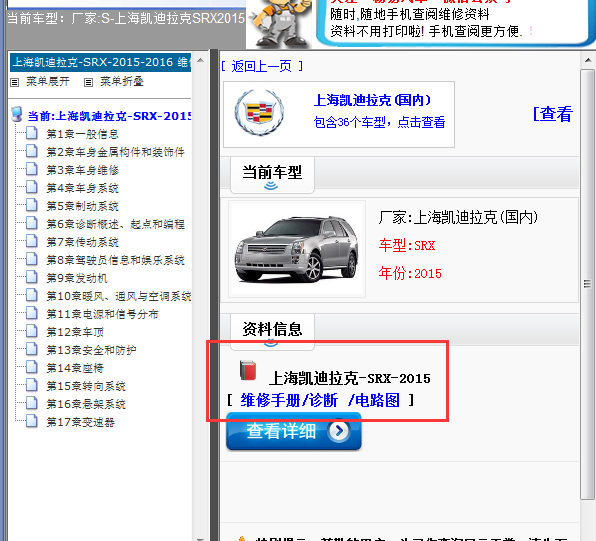This screenshot has width=596, height=541.
Task: Open chapter 第12章车顶
Action: point(75,332)
